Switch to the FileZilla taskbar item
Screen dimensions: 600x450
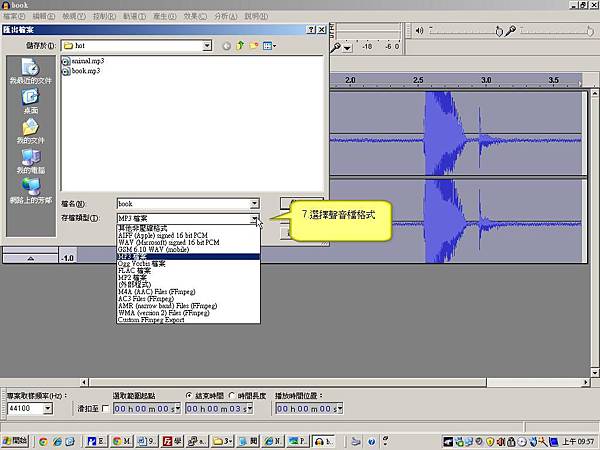click(172, 441)
